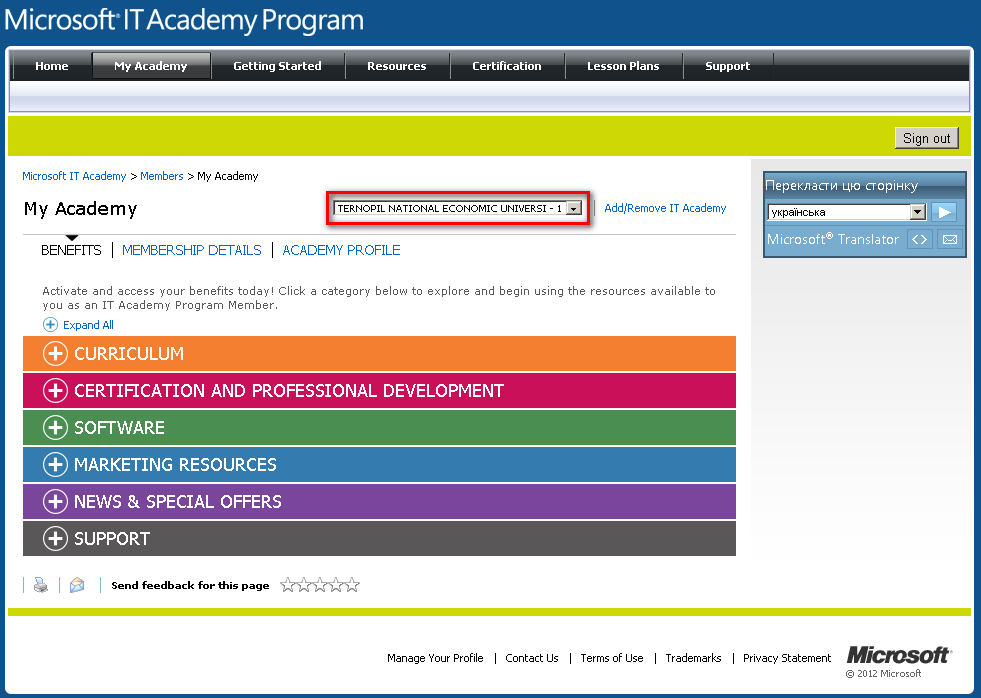Open Manage Your Profile footer link
981x698 pixels.
[435, 658]
